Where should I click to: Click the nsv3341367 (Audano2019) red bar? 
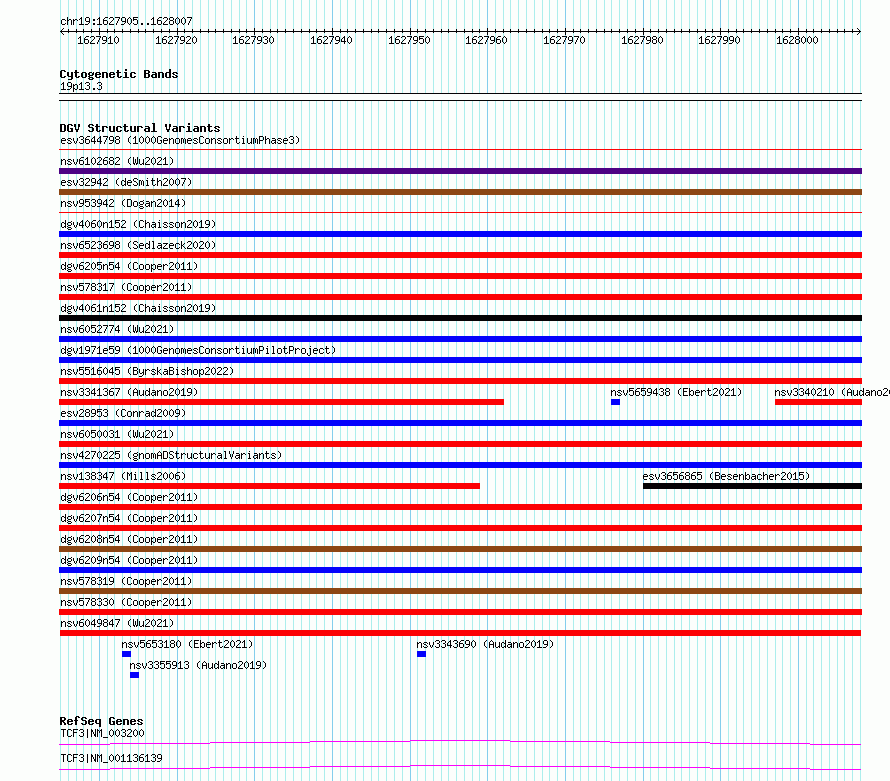coord(282,402)
